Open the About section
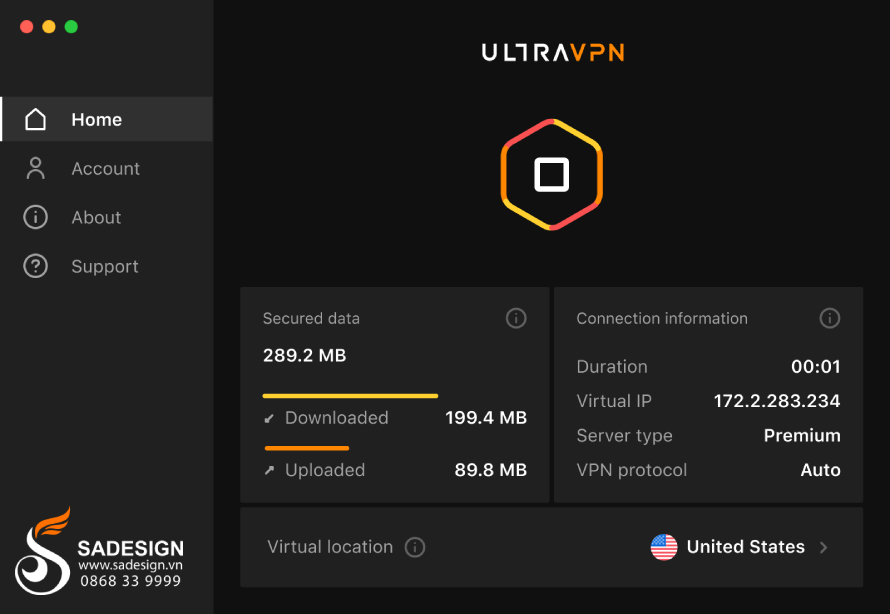The image size is (890, 614). (x=107, y=217)
